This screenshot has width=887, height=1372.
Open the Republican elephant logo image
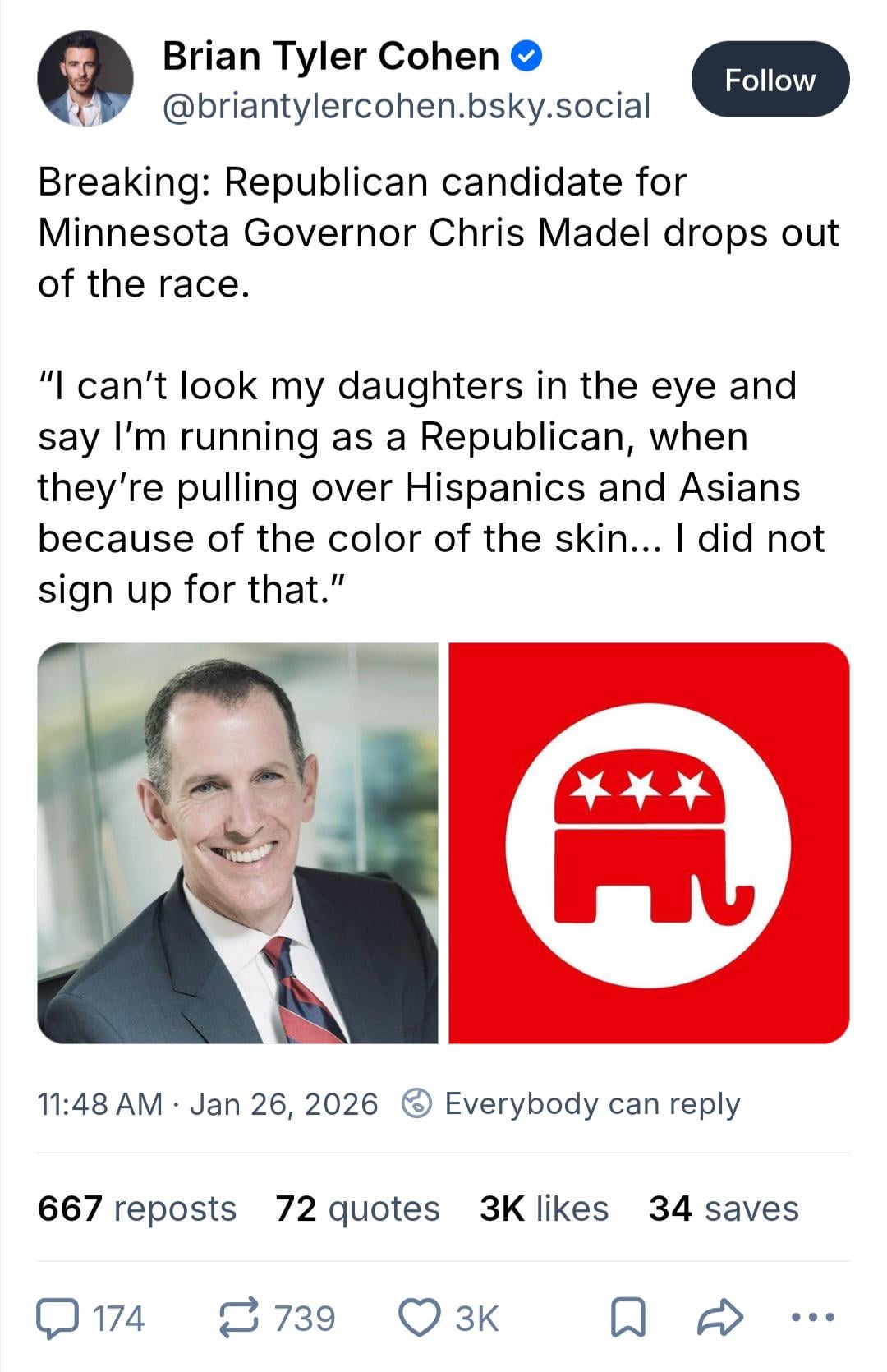pos(649,843)
